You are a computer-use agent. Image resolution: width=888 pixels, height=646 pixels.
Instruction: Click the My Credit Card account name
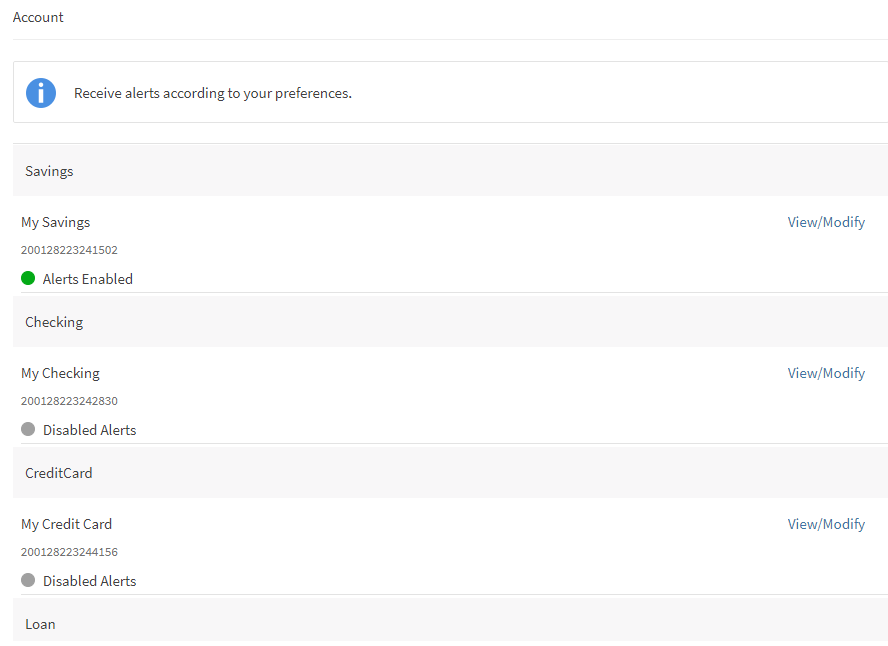pyautogui.click(x=67, y=524)
